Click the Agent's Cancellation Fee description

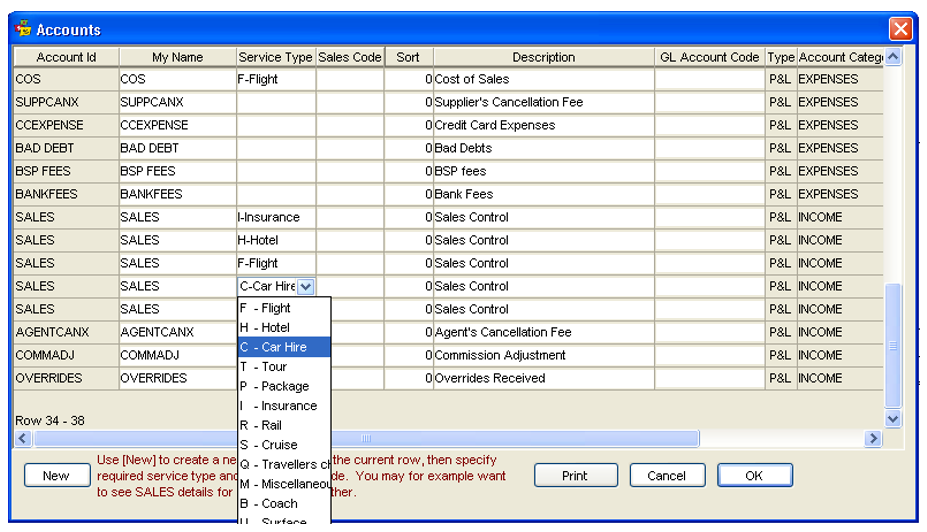coord(544,332)
